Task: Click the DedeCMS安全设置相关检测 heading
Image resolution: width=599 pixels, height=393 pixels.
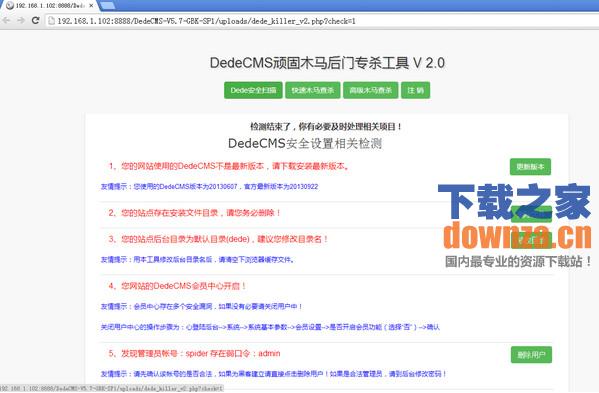Action: coord(305,144)
